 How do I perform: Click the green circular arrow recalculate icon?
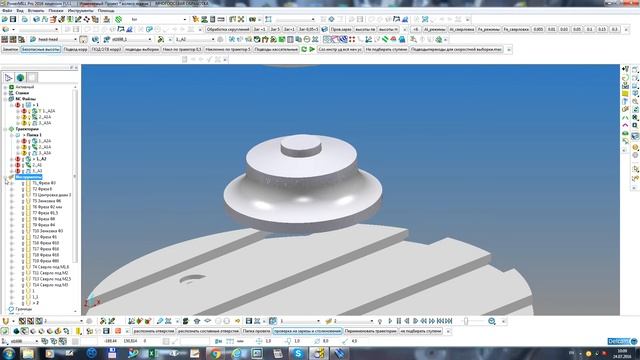tap(304, 49)
